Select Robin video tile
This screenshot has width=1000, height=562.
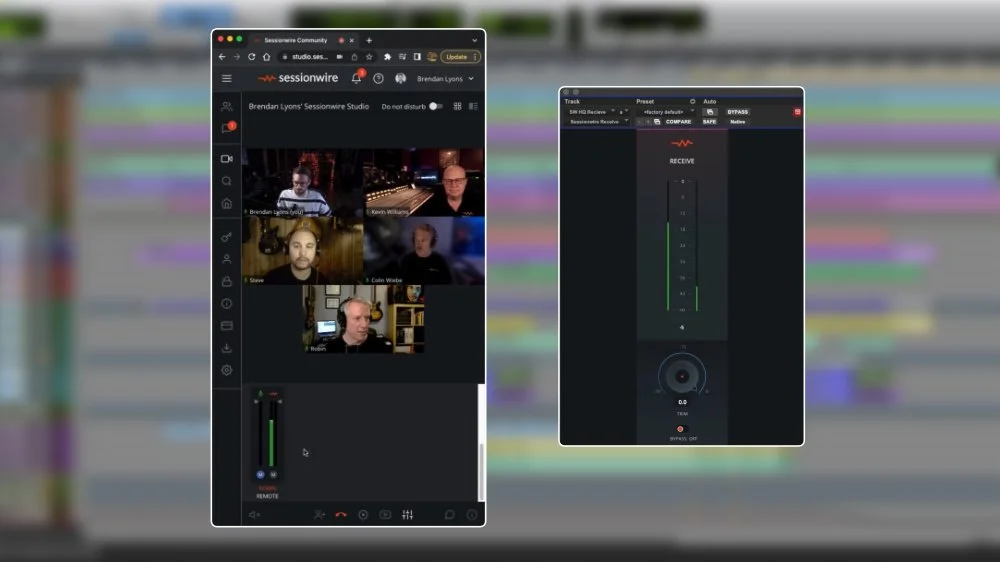click(x=363, y=319)
